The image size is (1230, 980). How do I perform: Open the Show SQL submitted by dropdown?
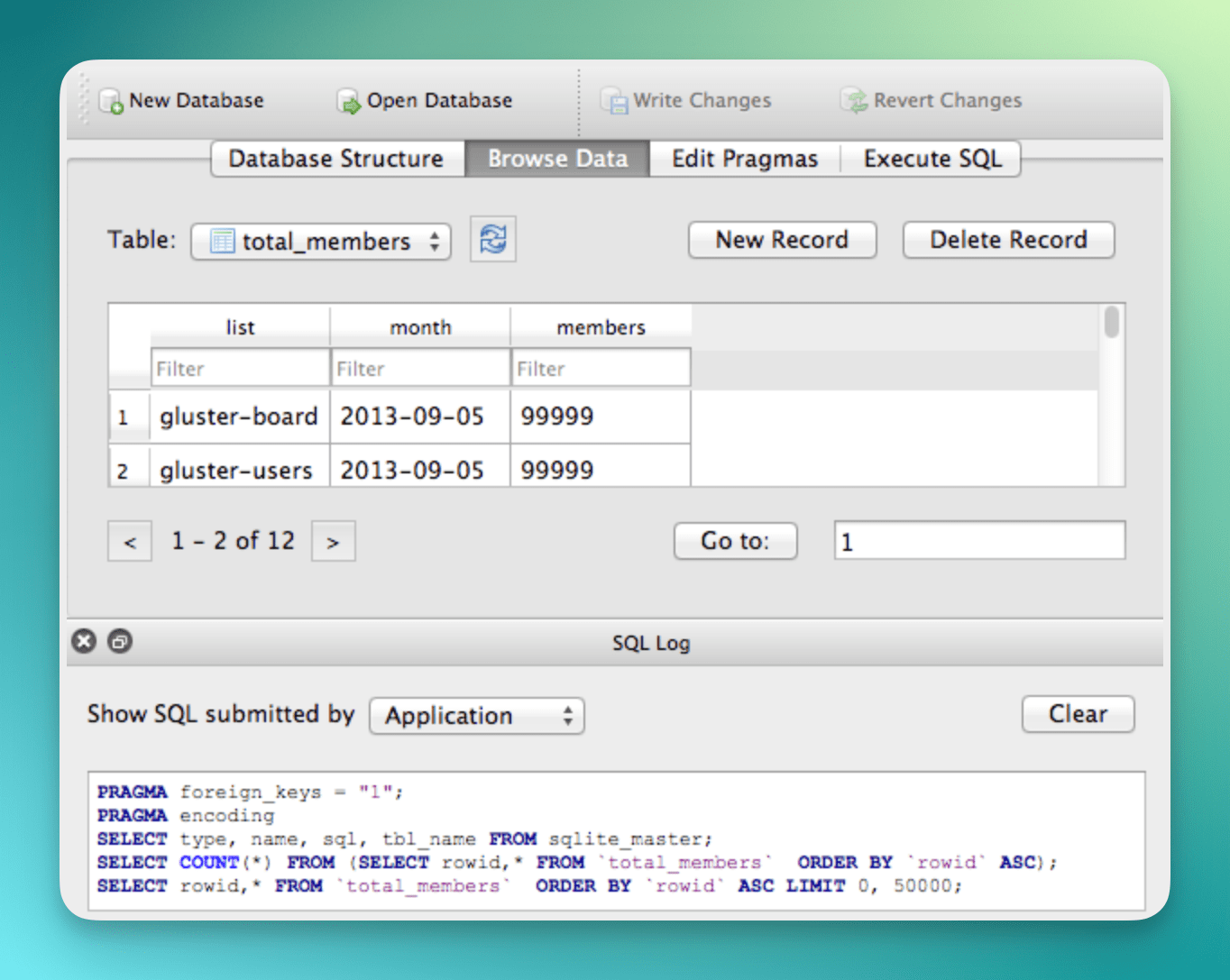pos(476,715)
